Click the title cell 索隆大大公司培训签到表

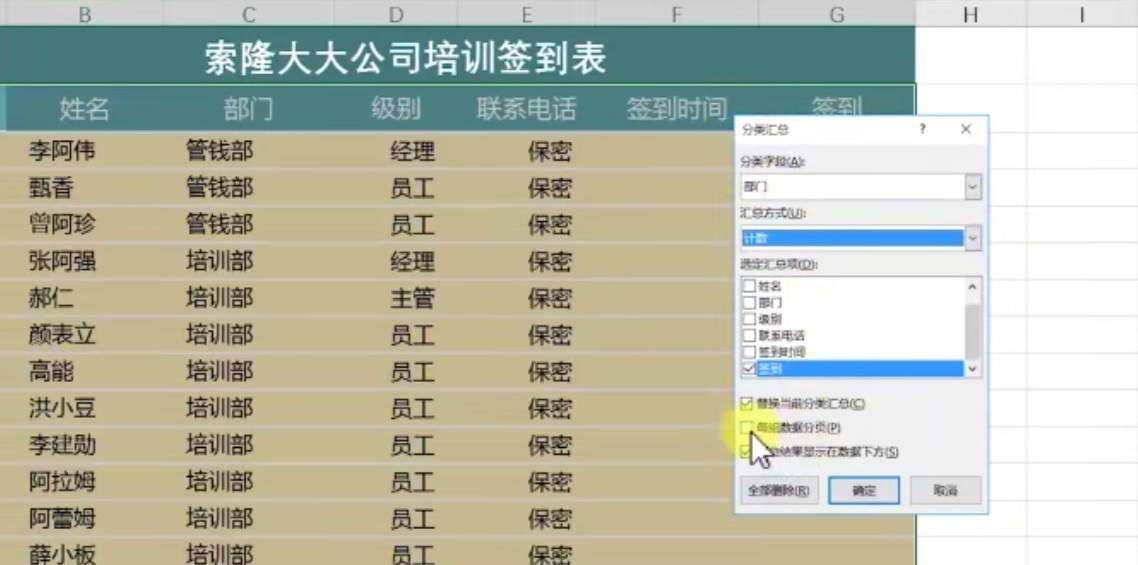405,58
